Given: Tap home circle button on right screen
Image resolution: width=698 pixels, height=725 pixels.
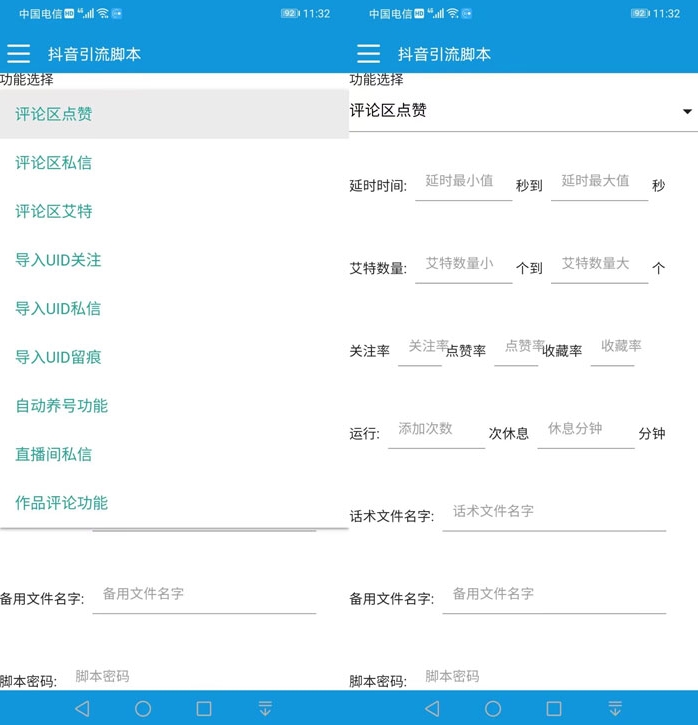Looking at the screenshot, I should point(493,708).
